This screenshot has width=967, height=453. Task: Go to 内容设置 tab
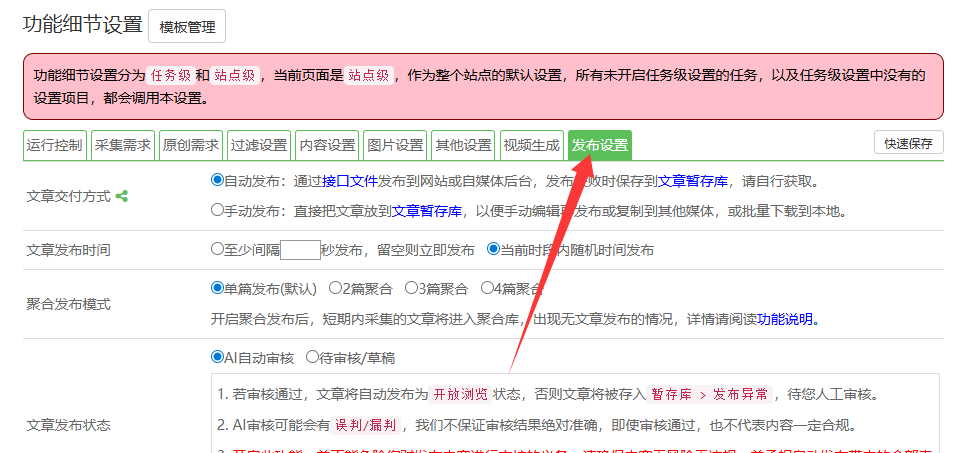[x=327, y=145]
